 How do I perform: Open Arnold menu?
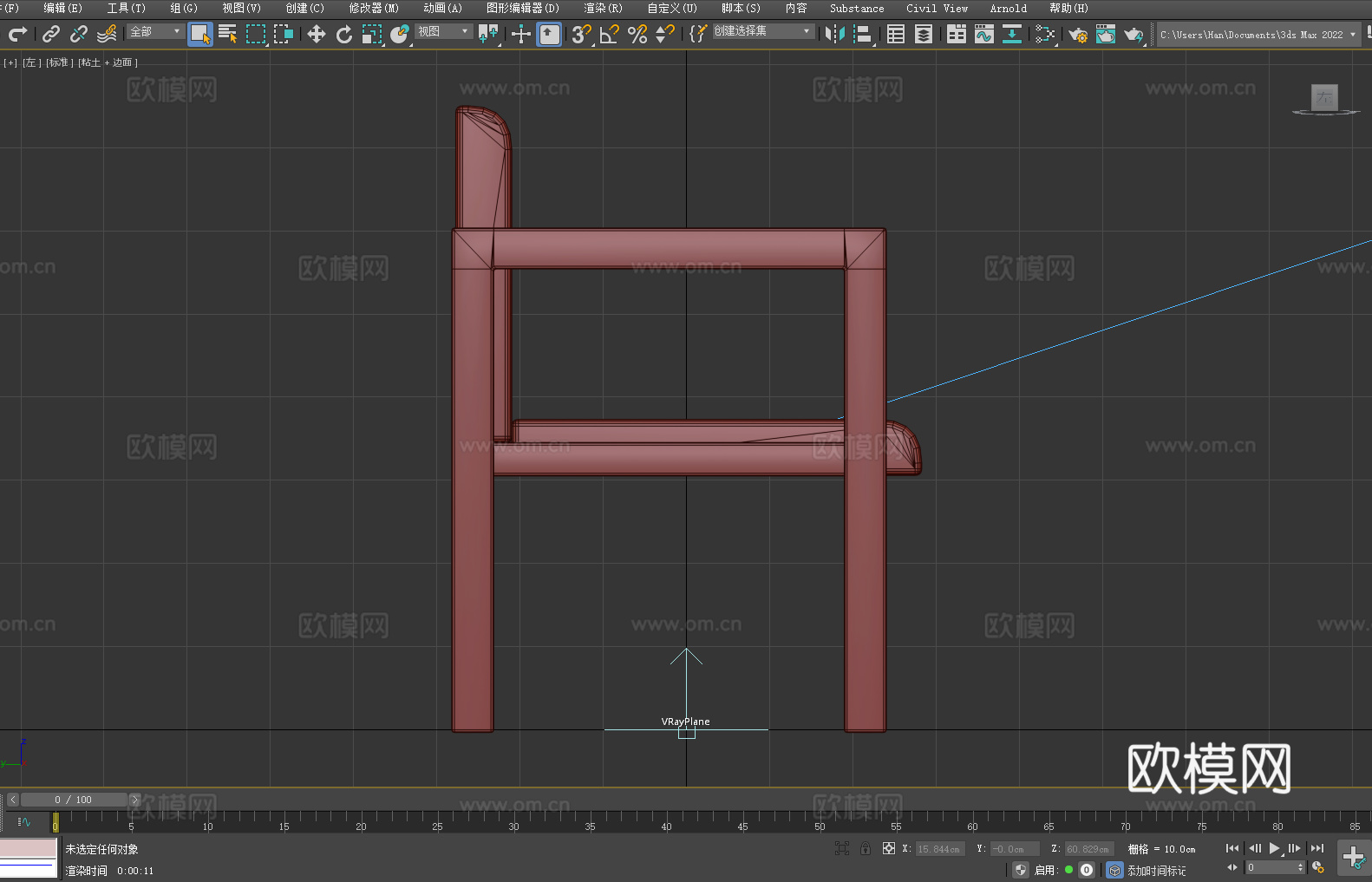coord(1008,8)
